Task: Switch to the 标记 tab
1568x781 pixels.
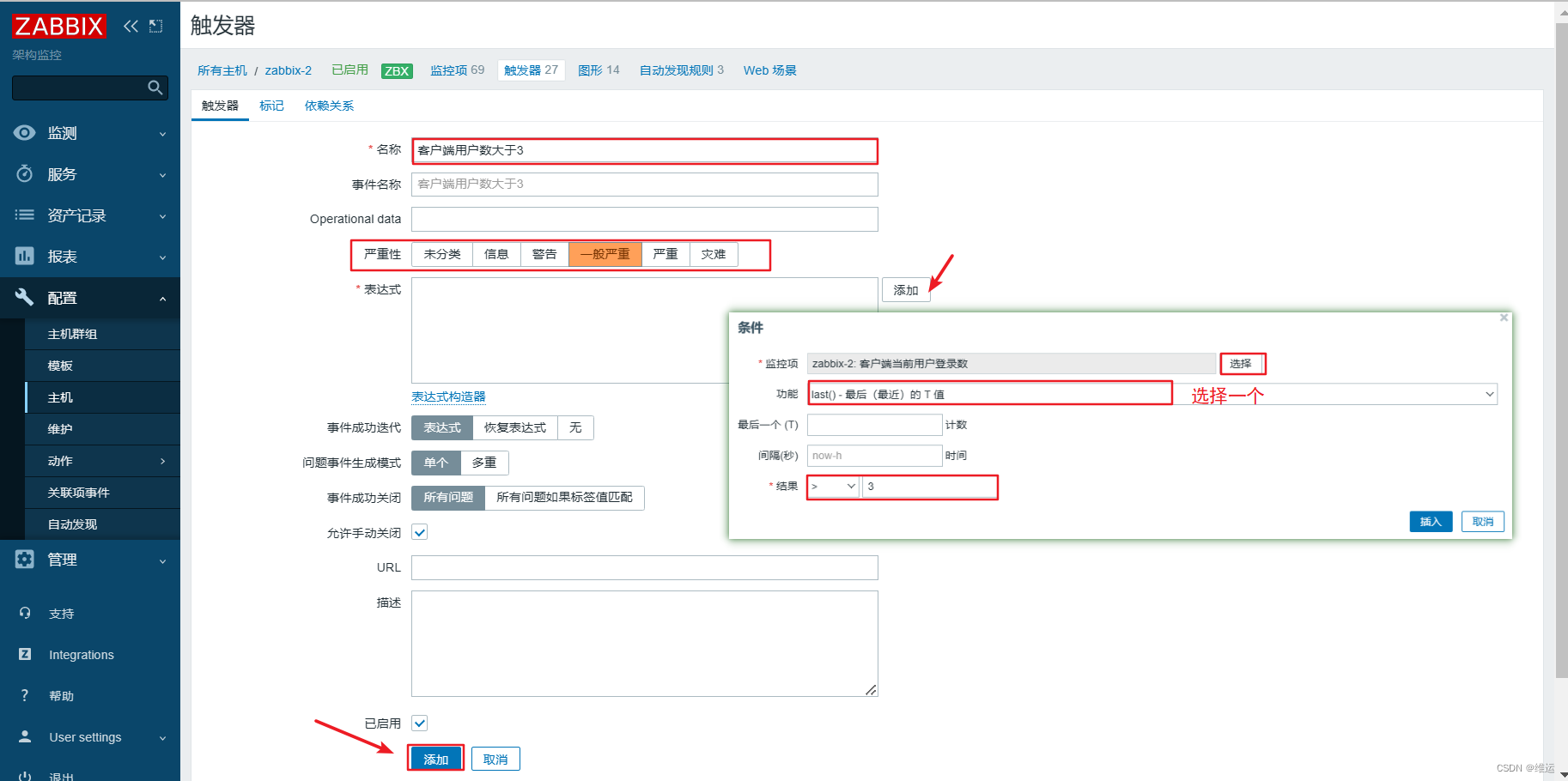Action: pyautogui.click(x=271, y=106)
